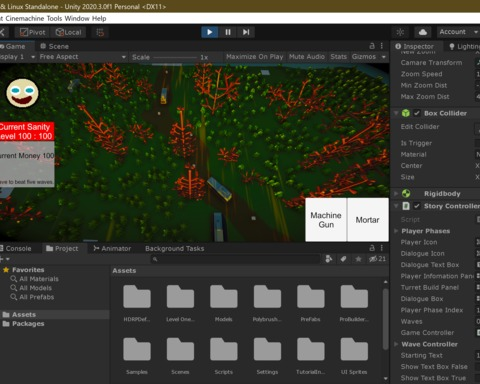Toggle the Local handle rotation button
The height and width of the screenshot is (384, 480).
68,32
